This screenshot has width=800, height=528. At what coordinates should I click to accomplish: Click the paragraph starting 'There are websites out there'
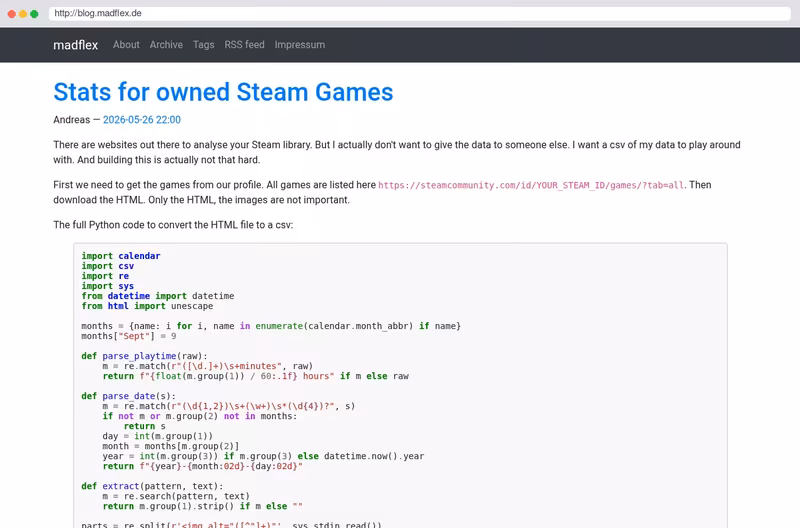tap(396, 153)
